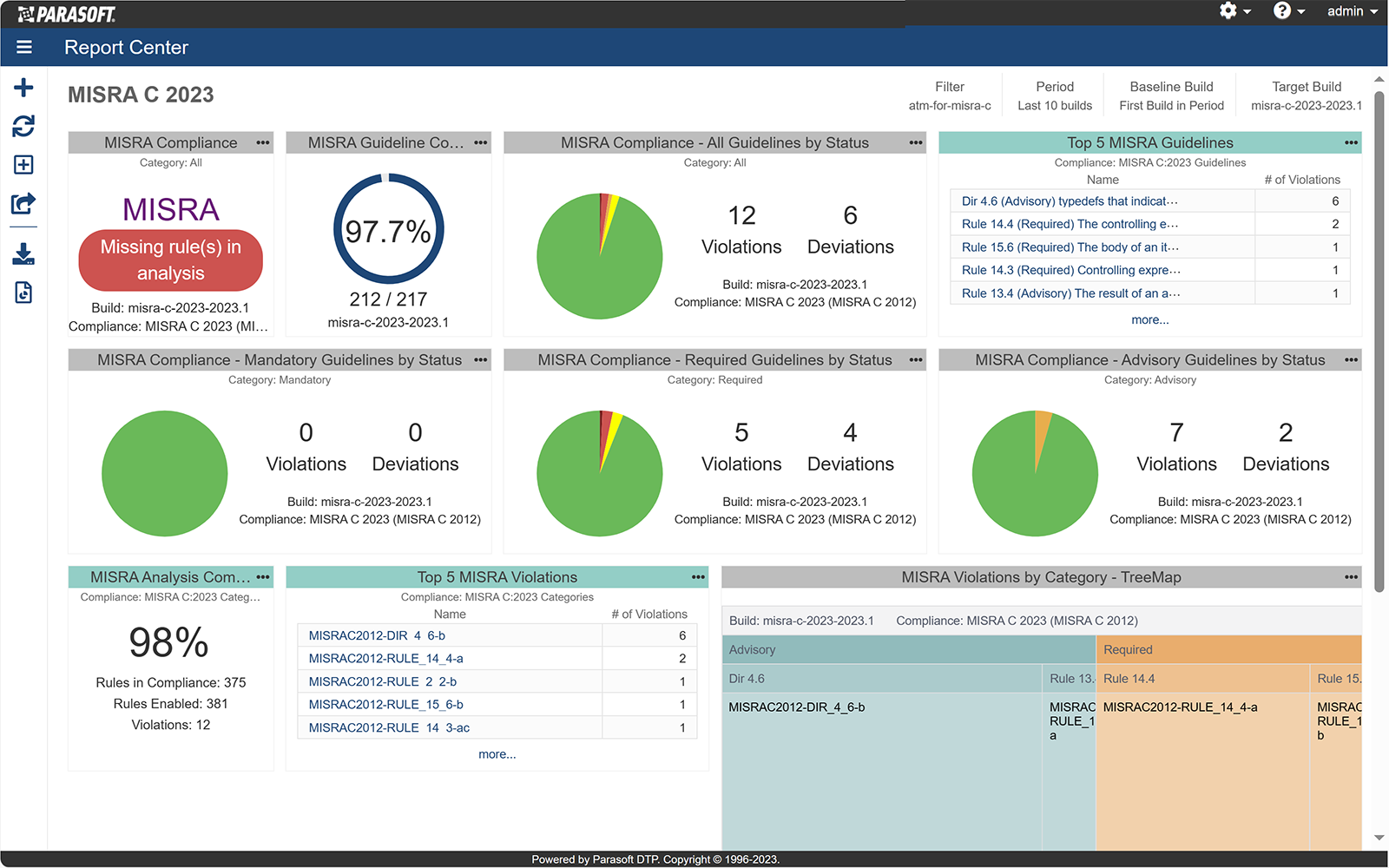
Task: Click MISRAC2012-DIR_4_6-b treemap block
Action: (x=882, y=771)
